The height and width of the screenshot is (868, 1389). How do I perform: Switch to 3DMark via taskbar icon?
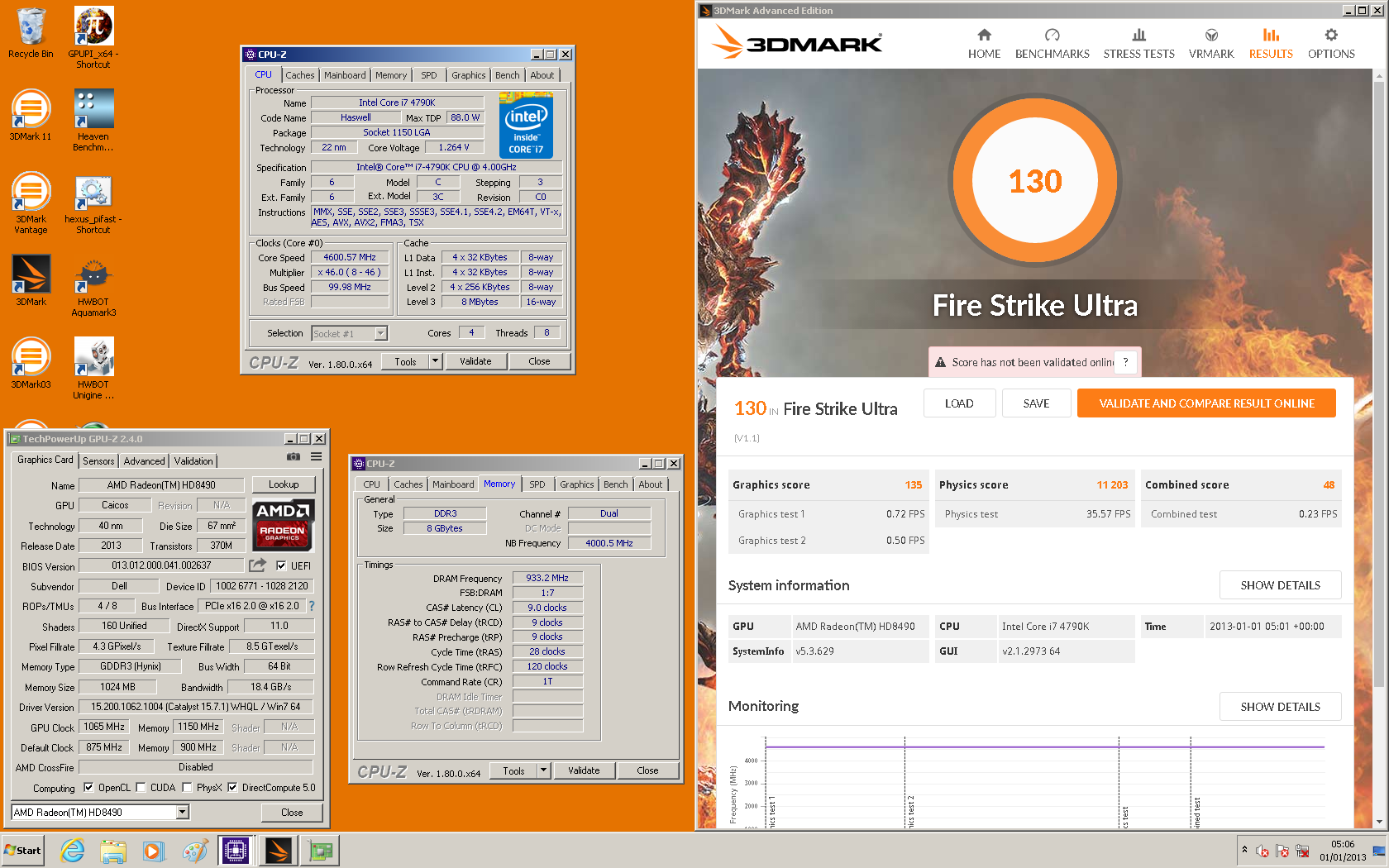[279, 851]
